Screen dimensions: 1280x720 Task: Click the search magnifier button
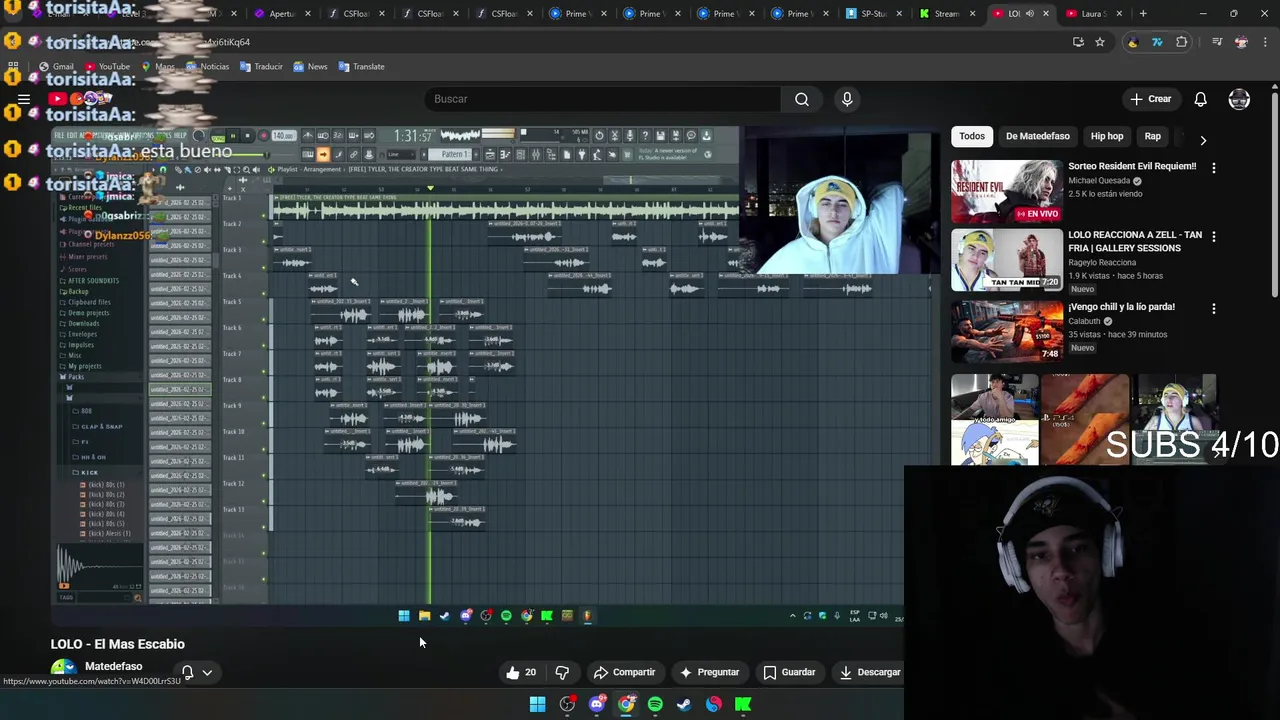801,99
